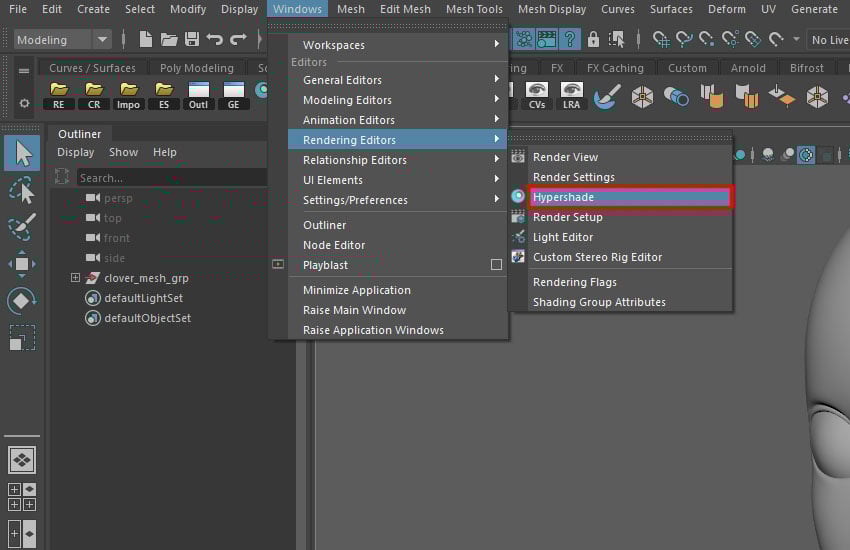Click the Outliner search field
The image size is (850, 550).
[x=170, y=178]
